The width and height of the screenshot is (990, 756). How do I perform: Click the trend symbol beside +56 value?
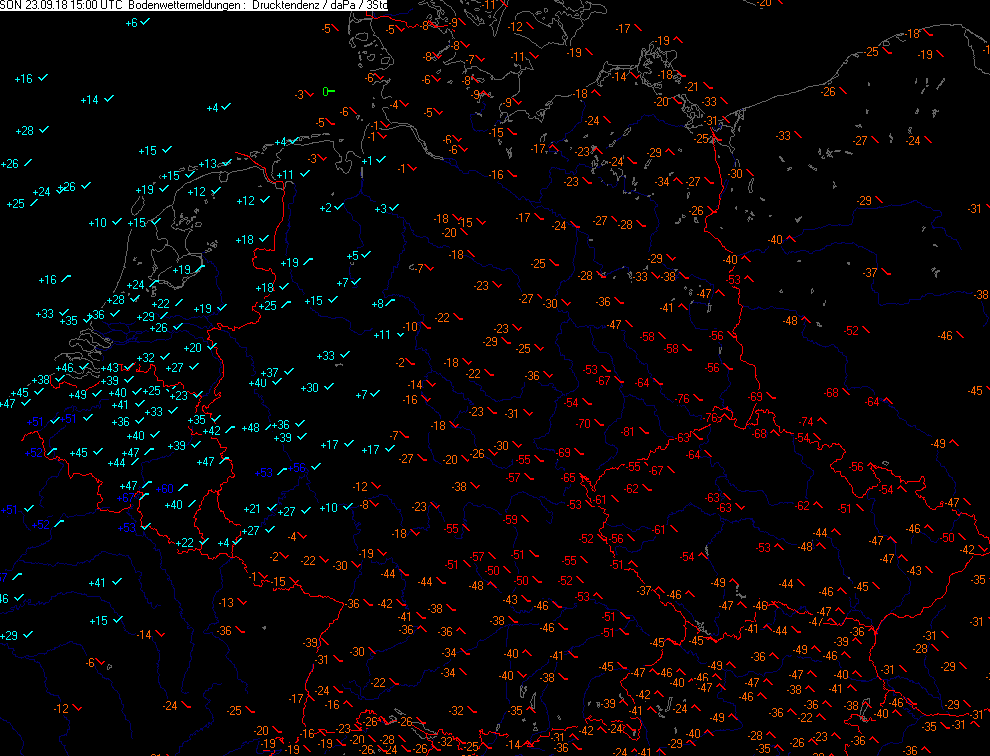coord(313,469)
